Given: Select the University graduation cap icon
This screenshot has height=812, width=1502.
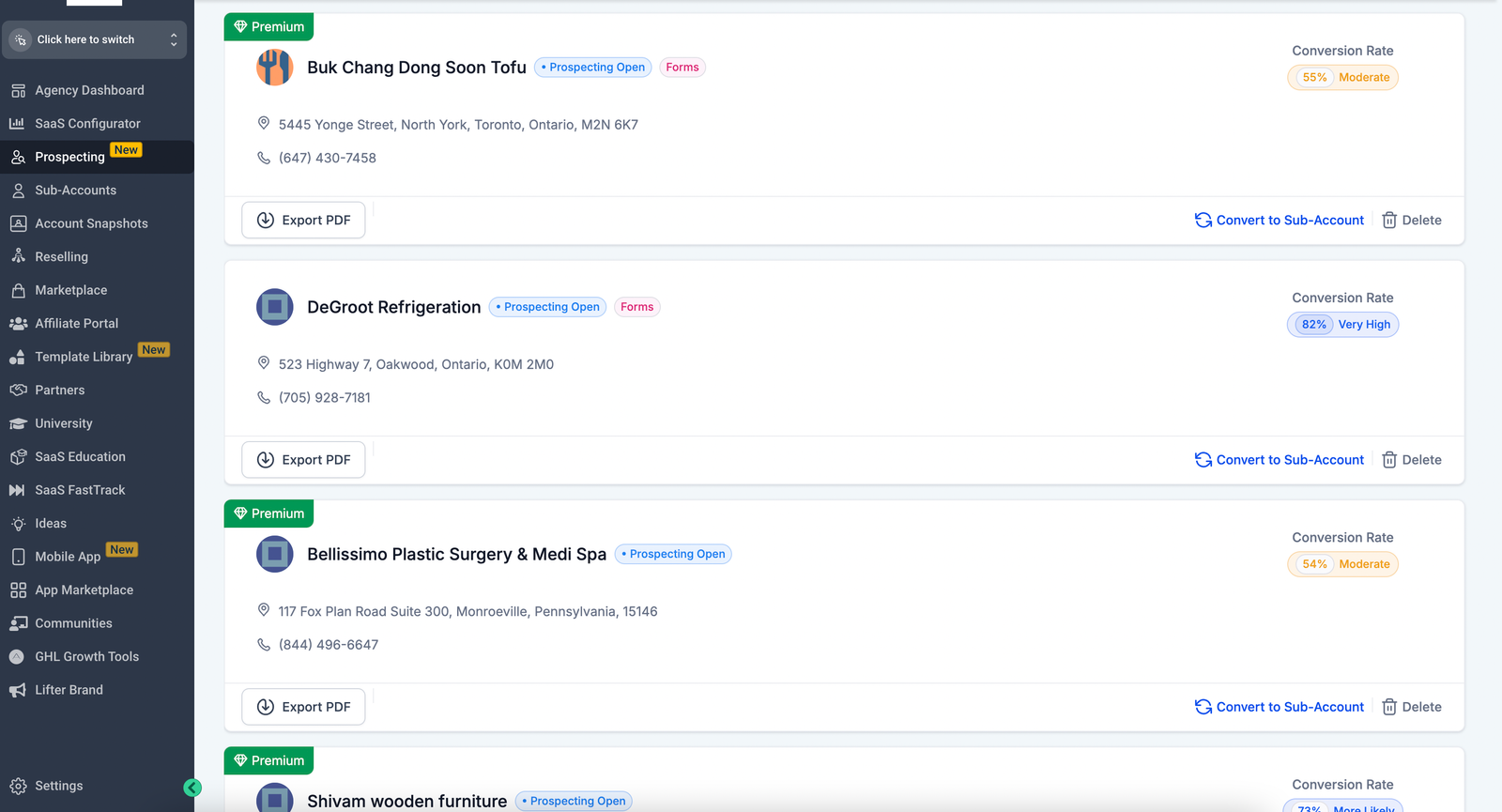Looking at the screenshot, I should (18, 423).
